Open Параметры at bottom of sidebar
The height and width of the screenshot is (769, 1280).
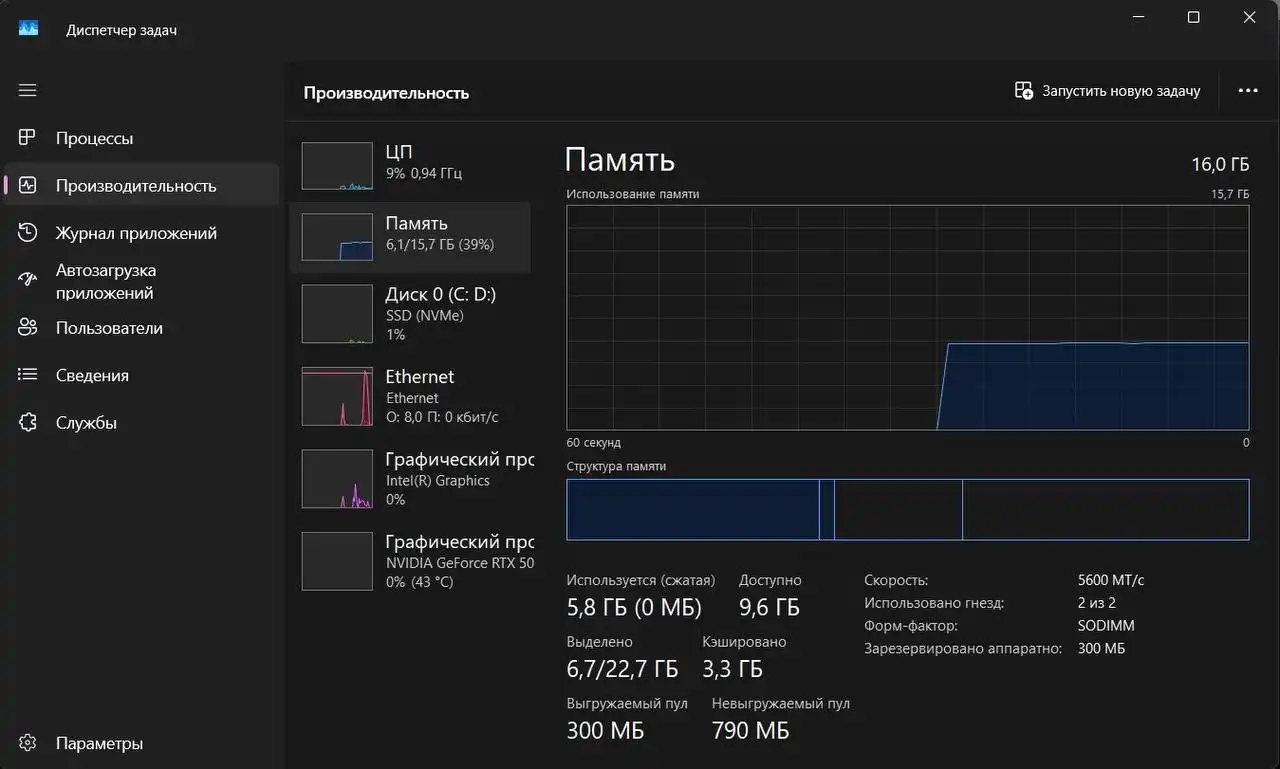point(99,743)
